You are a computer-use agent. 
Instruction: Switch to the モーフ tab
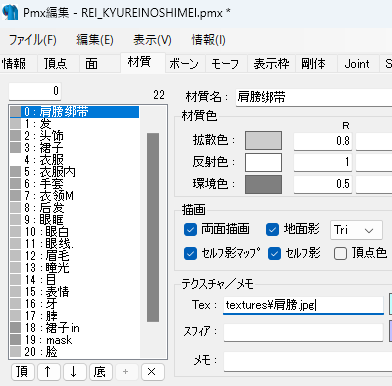pyautogui.click(x=225, y=64)
